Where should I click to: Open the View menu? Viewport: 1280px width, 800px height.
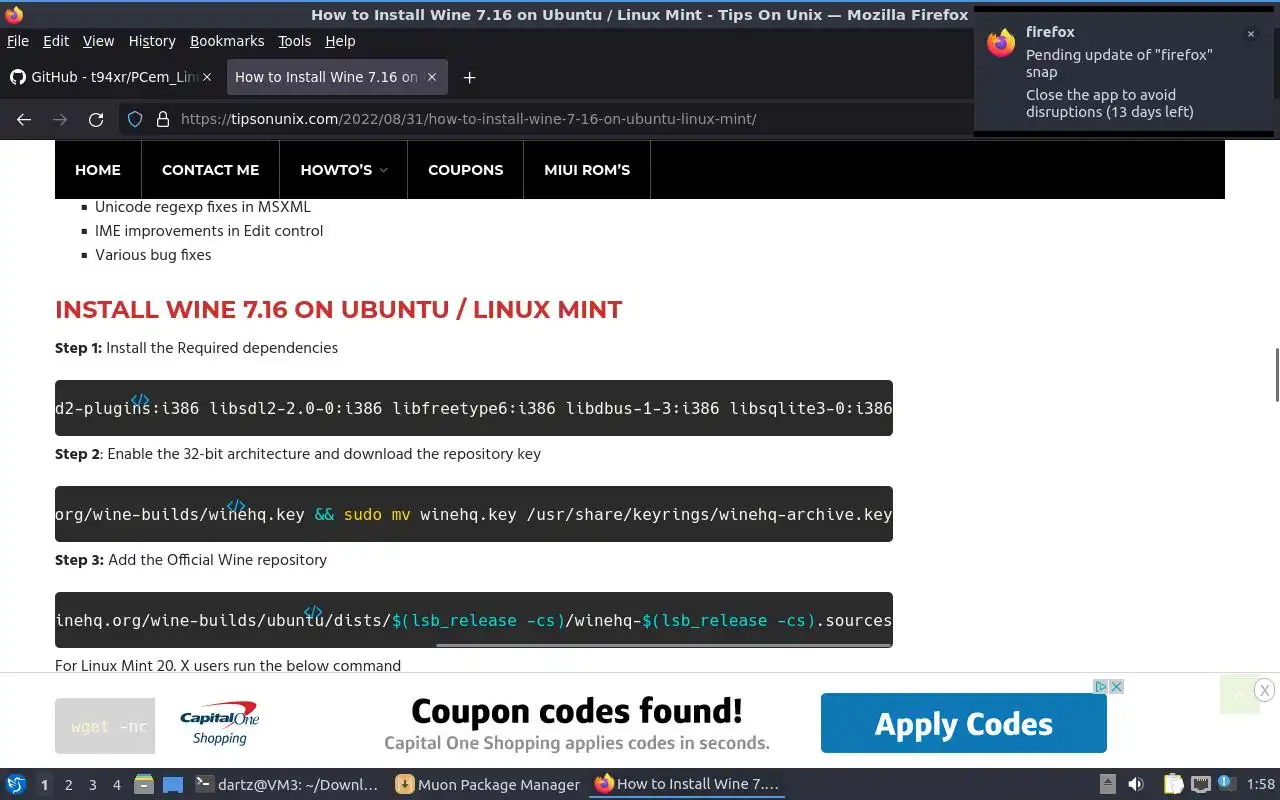click(x=98, y=41)
